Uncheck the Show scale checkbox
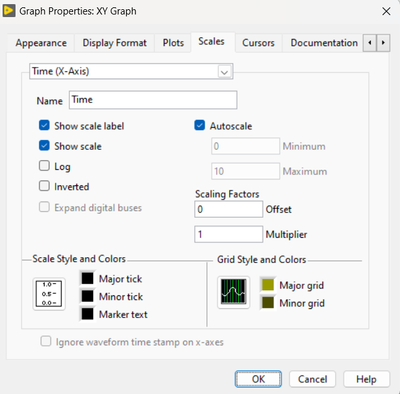The height and width of the screenshot is (394, 400). pyautogui.click(x=44, y=146)
